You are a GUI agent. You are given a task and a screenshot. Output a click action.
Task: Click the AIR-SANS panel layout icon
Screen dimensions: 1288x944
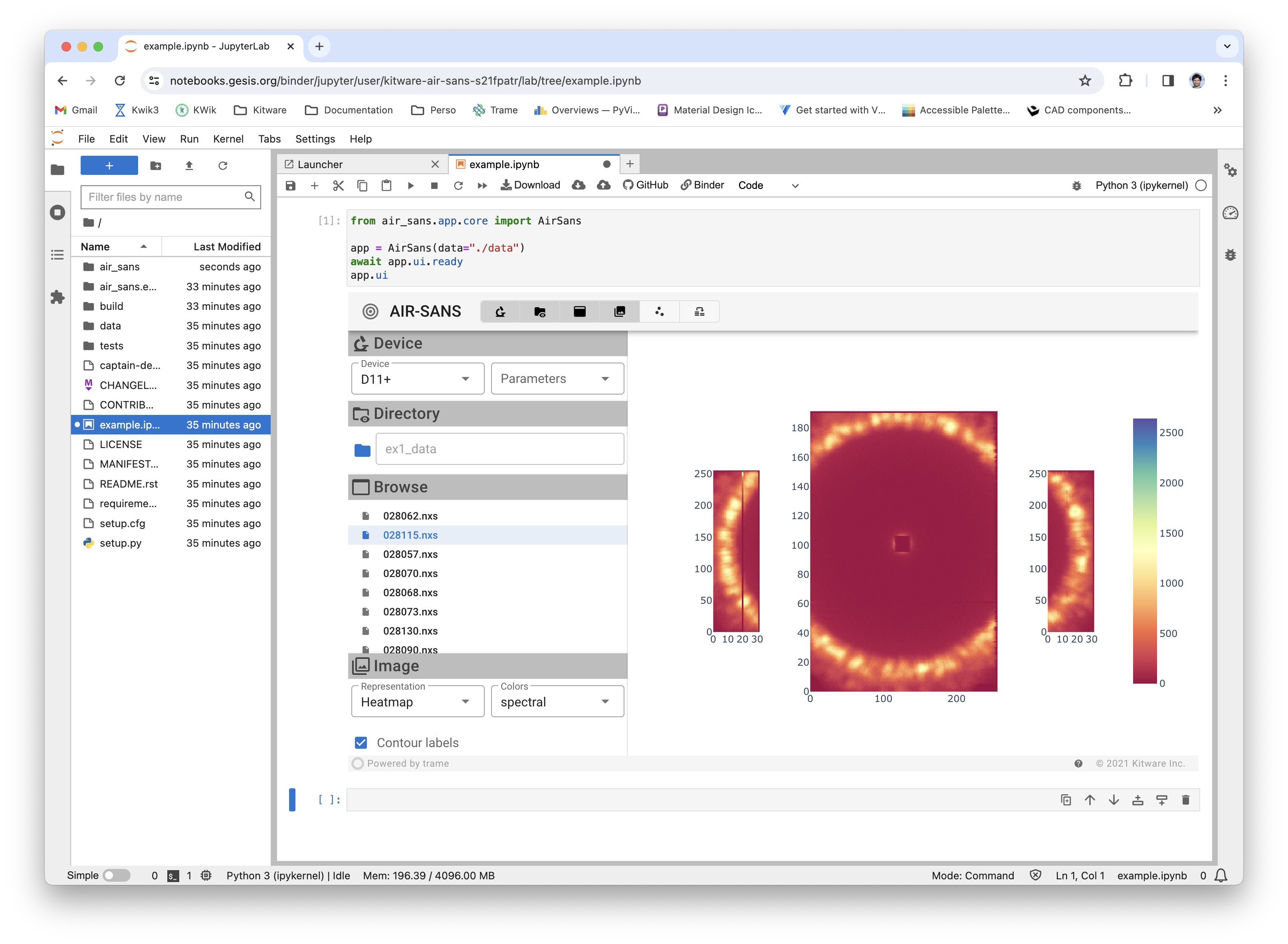click(x=699, y=312)
